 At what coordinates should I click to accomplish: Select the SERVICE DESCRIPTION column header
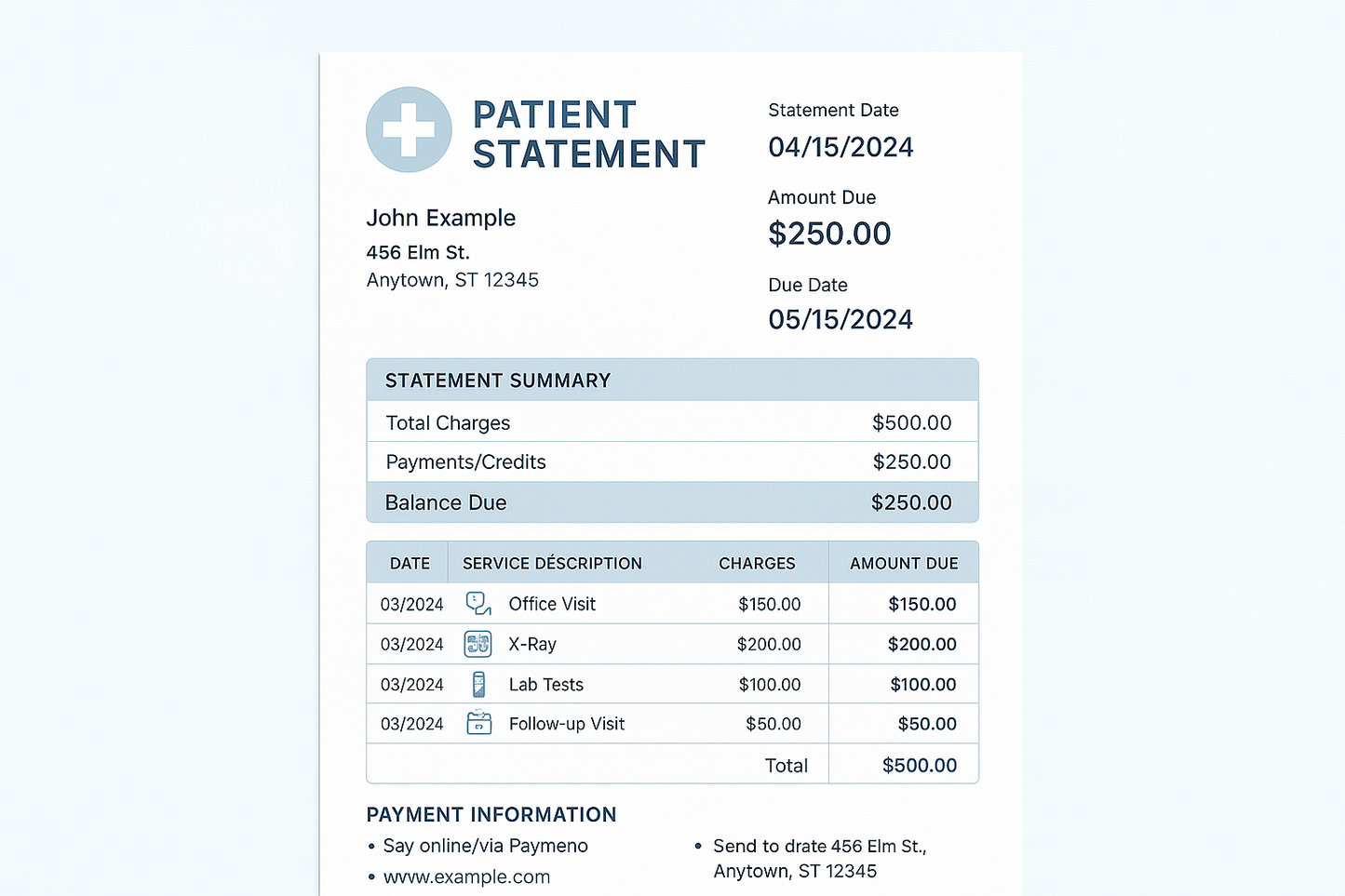(552, 564)
